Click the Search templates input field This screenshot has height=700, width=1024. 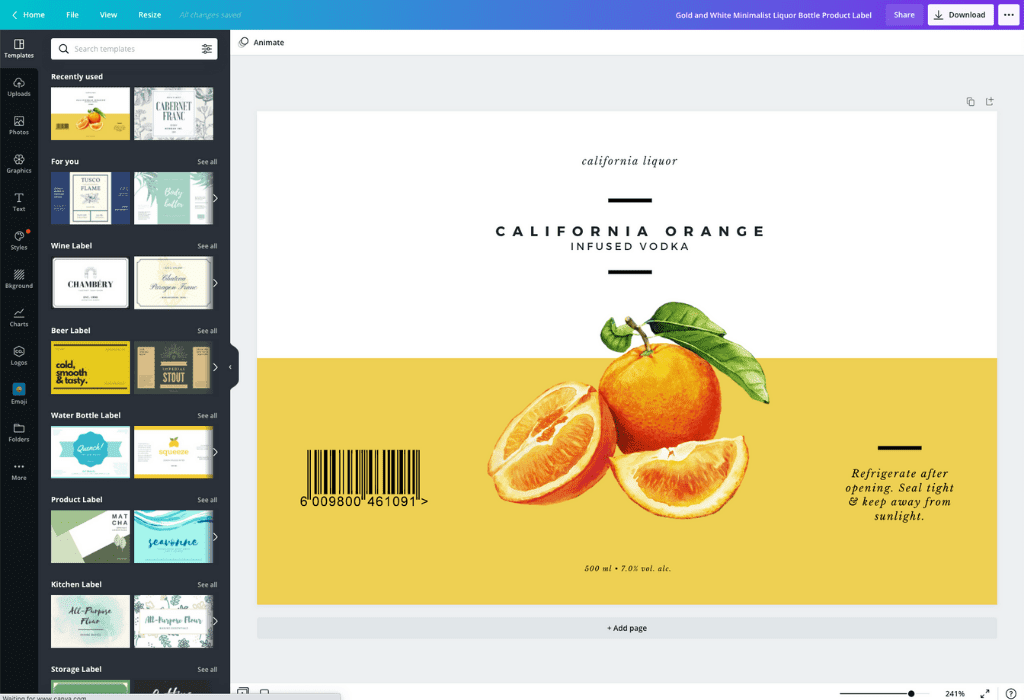tap(130, 48)
